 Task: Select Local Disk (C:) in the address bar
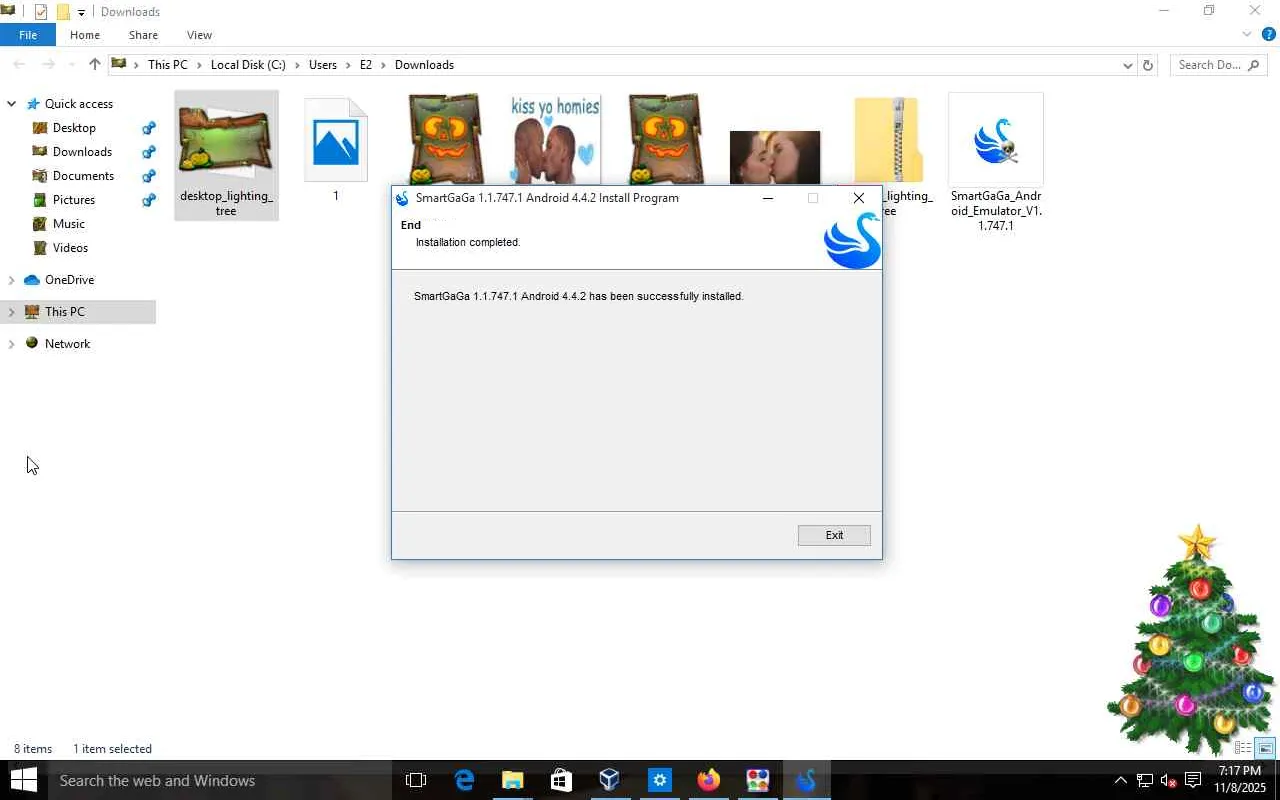pyautogui.click(x=248, y=65)
